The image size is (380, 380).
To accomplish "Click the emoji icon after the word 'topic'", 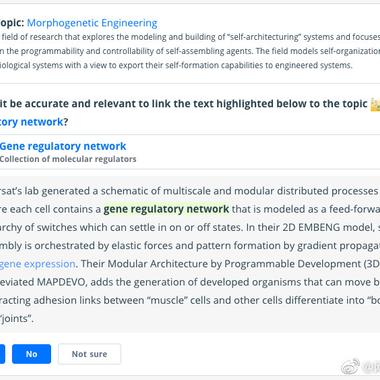I will 375,104.
